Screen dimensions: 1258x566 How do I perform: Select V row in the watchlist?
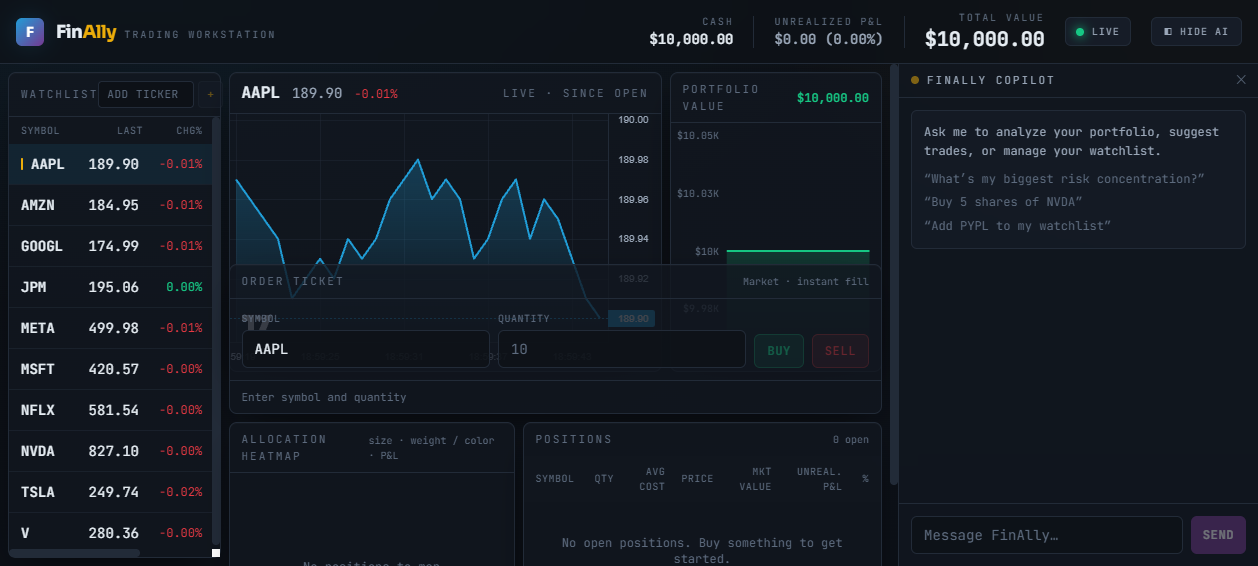tap(110, 533)
